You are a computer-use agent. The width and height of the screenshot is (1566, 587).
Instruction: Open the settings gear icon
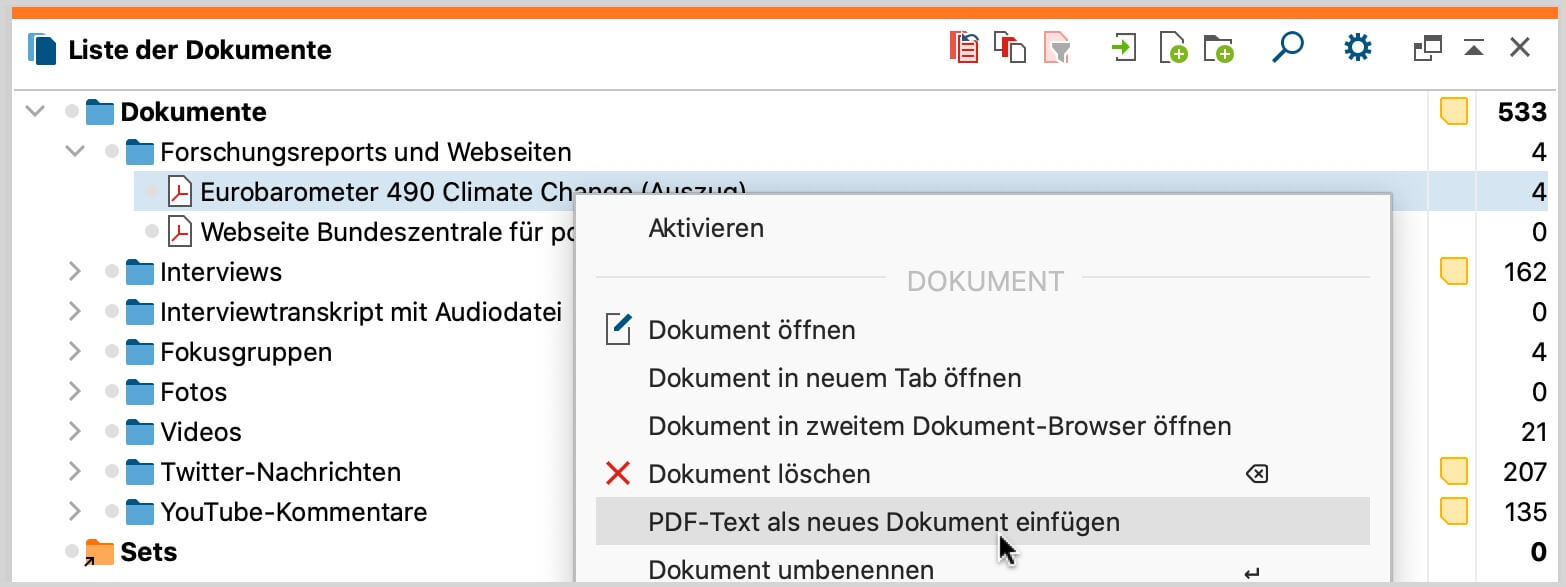point(1358,47)
